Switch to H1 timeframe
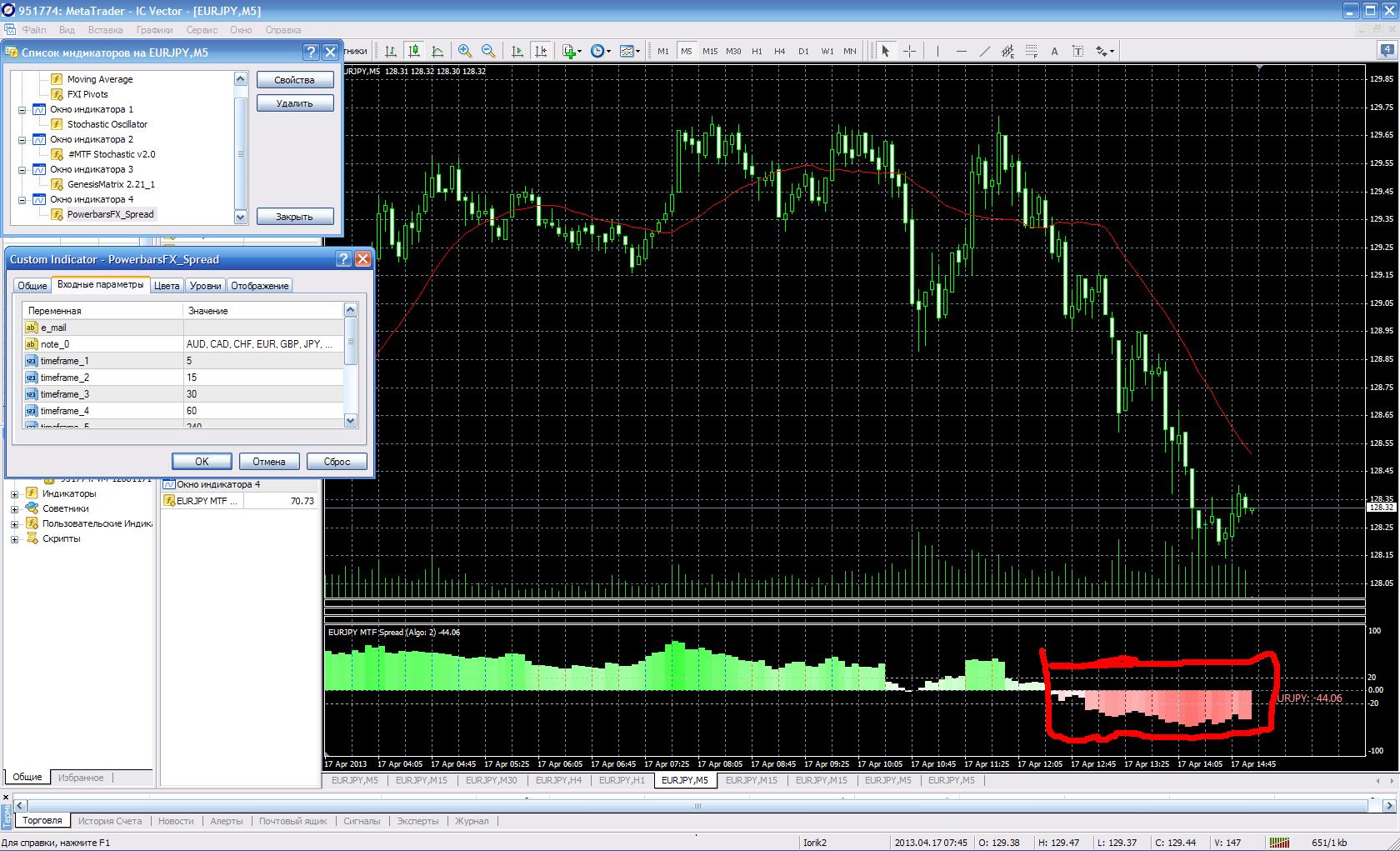This screenshot has width=1400, height=851. (x=757, y=51)
